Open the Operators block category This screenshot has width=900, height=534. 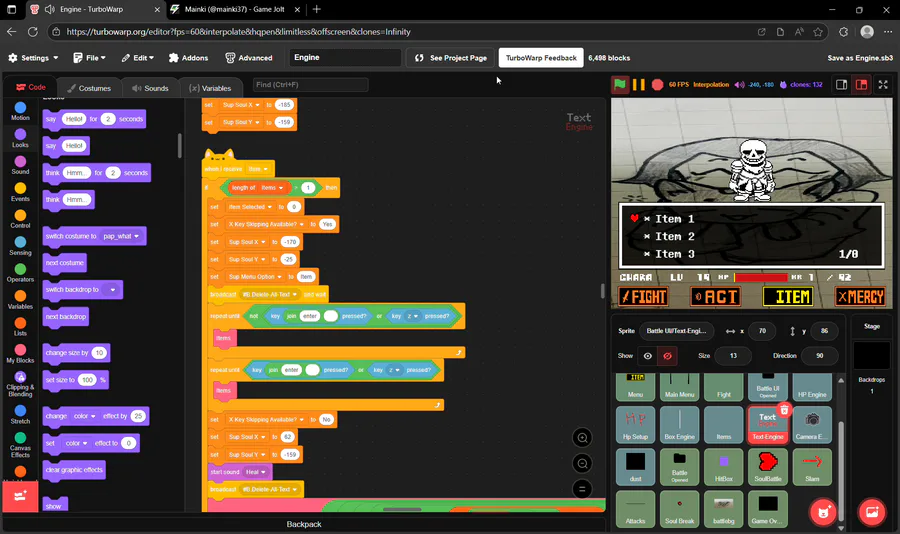pyautogui.click(x=20, y=273)
